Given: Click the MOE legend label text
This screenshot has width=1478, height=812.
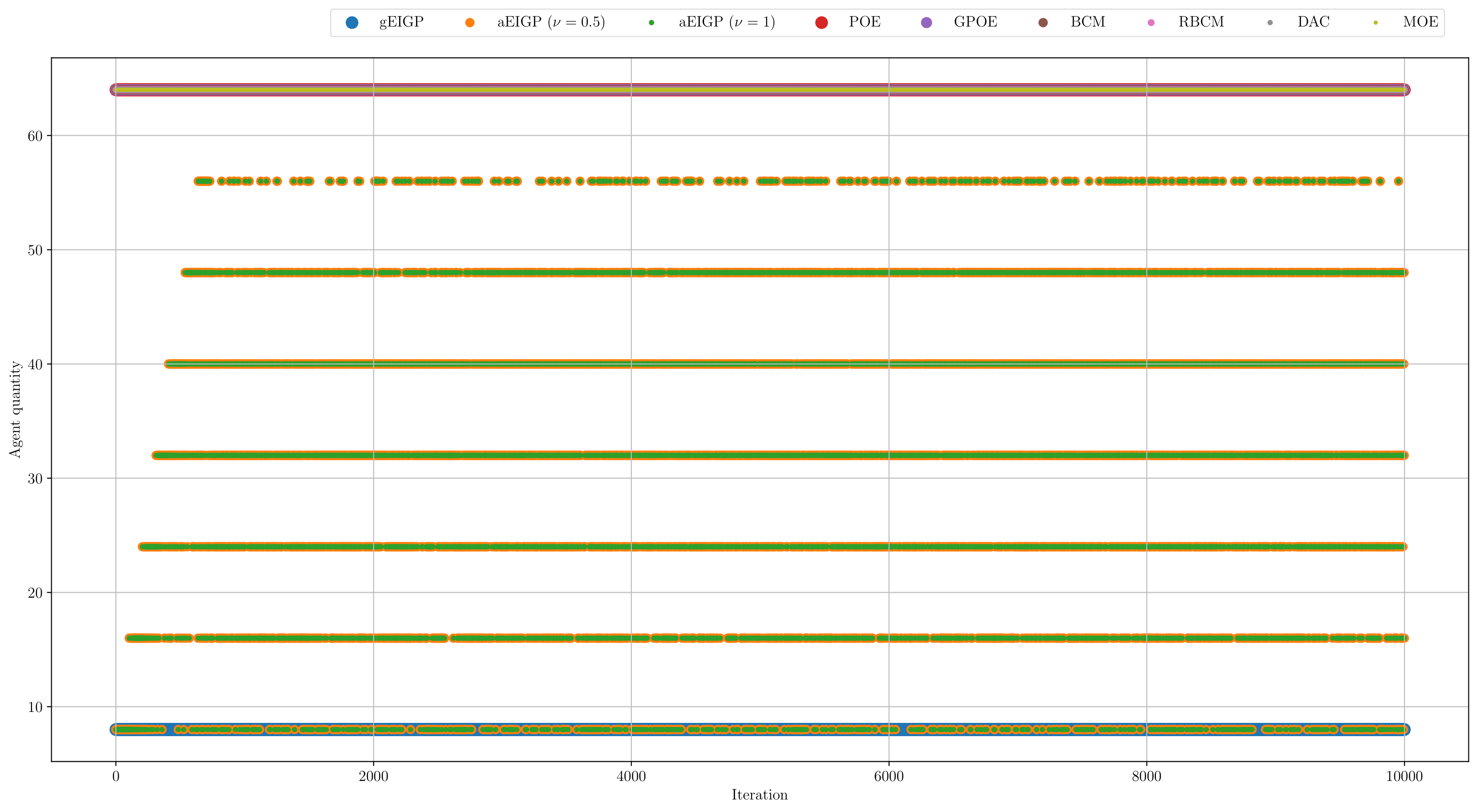Looking at the screenshot, I should 1420,22.
